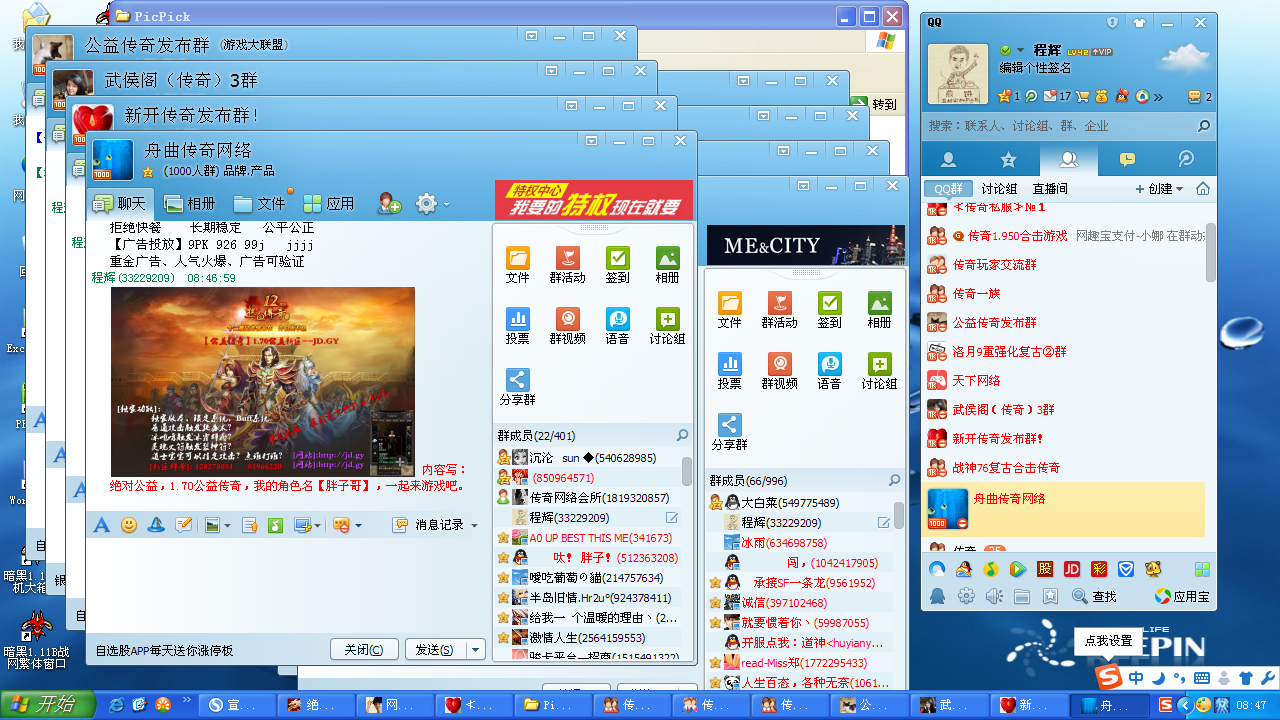Open 投票 in front group panel
Image resolution: width=1280 pixels, height=720 pixels.
(x=517, y=326)
